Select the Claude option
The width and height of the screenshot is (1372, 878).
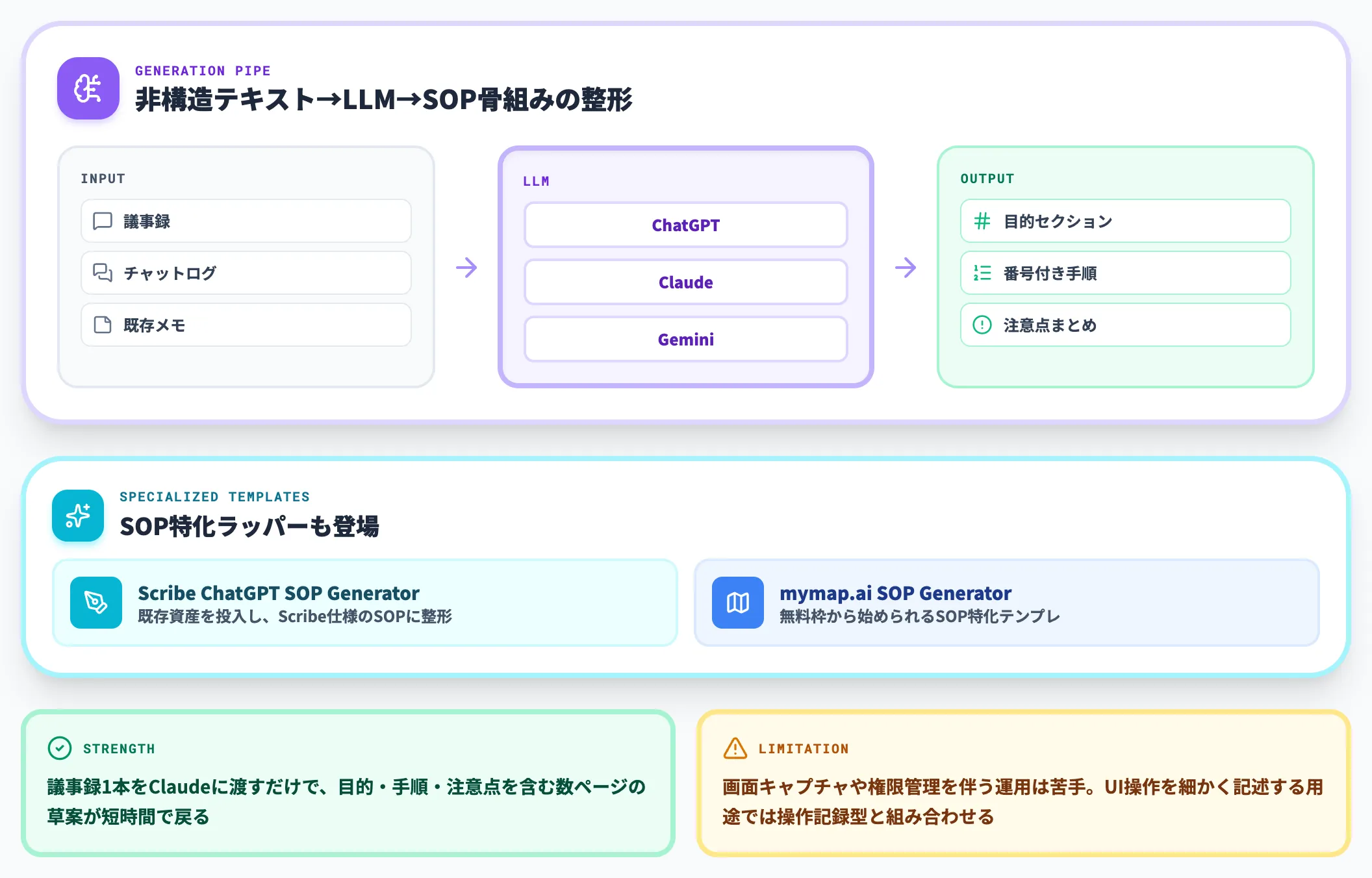686,282
